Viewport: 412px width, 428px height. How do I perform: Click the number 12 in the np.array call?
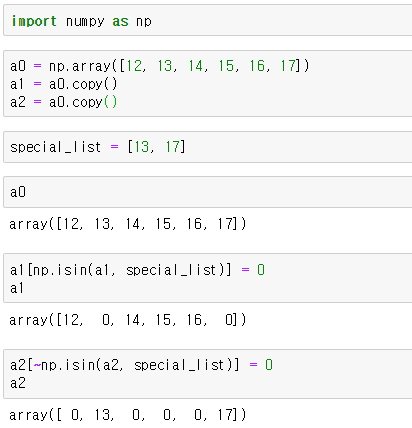[x=134, y=66]
